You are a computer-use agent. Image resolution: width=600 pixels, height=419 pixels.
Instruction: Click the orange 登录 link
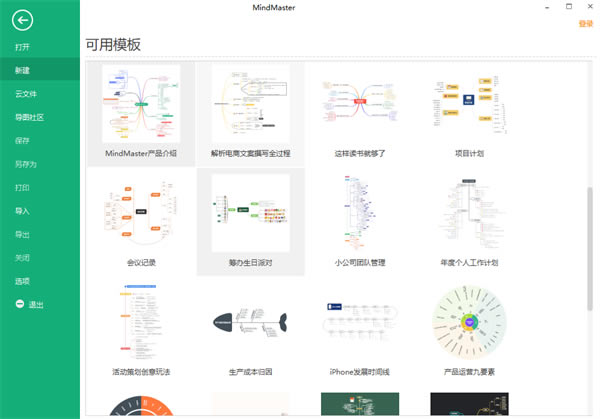(585, 24)
